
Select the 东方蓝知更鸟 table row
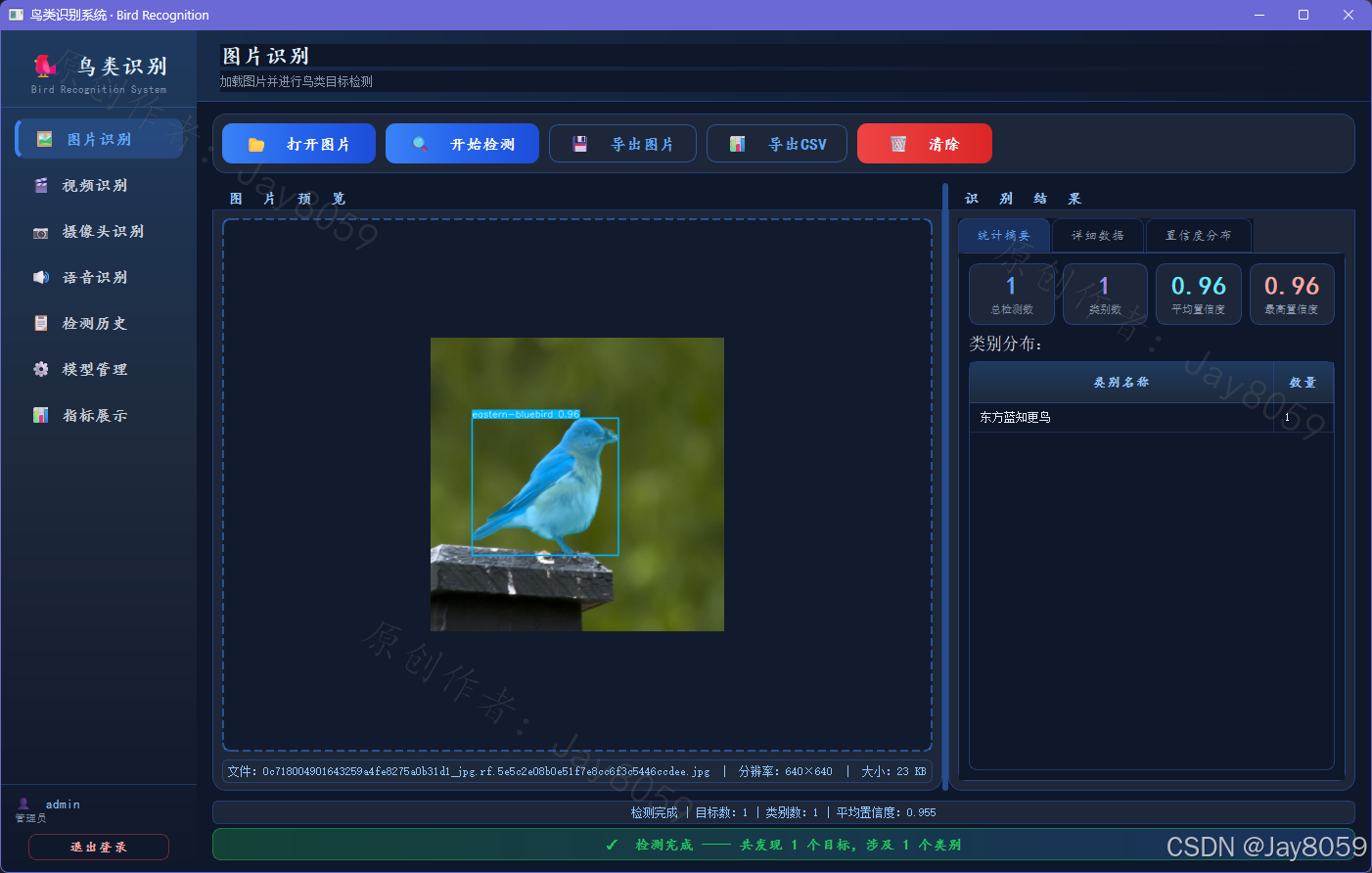pos(1152,417)
